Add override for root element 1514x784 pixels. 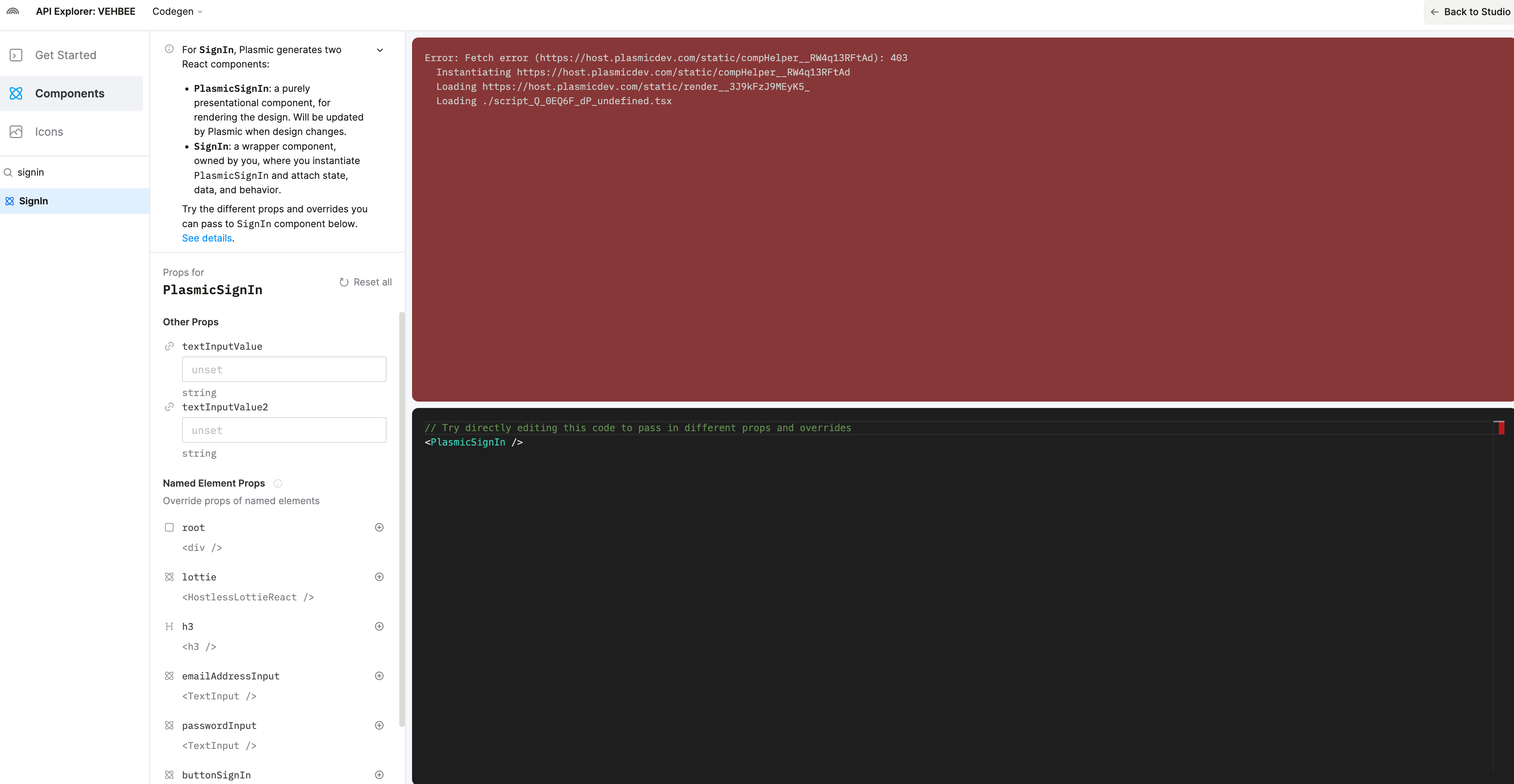(379, 527)
